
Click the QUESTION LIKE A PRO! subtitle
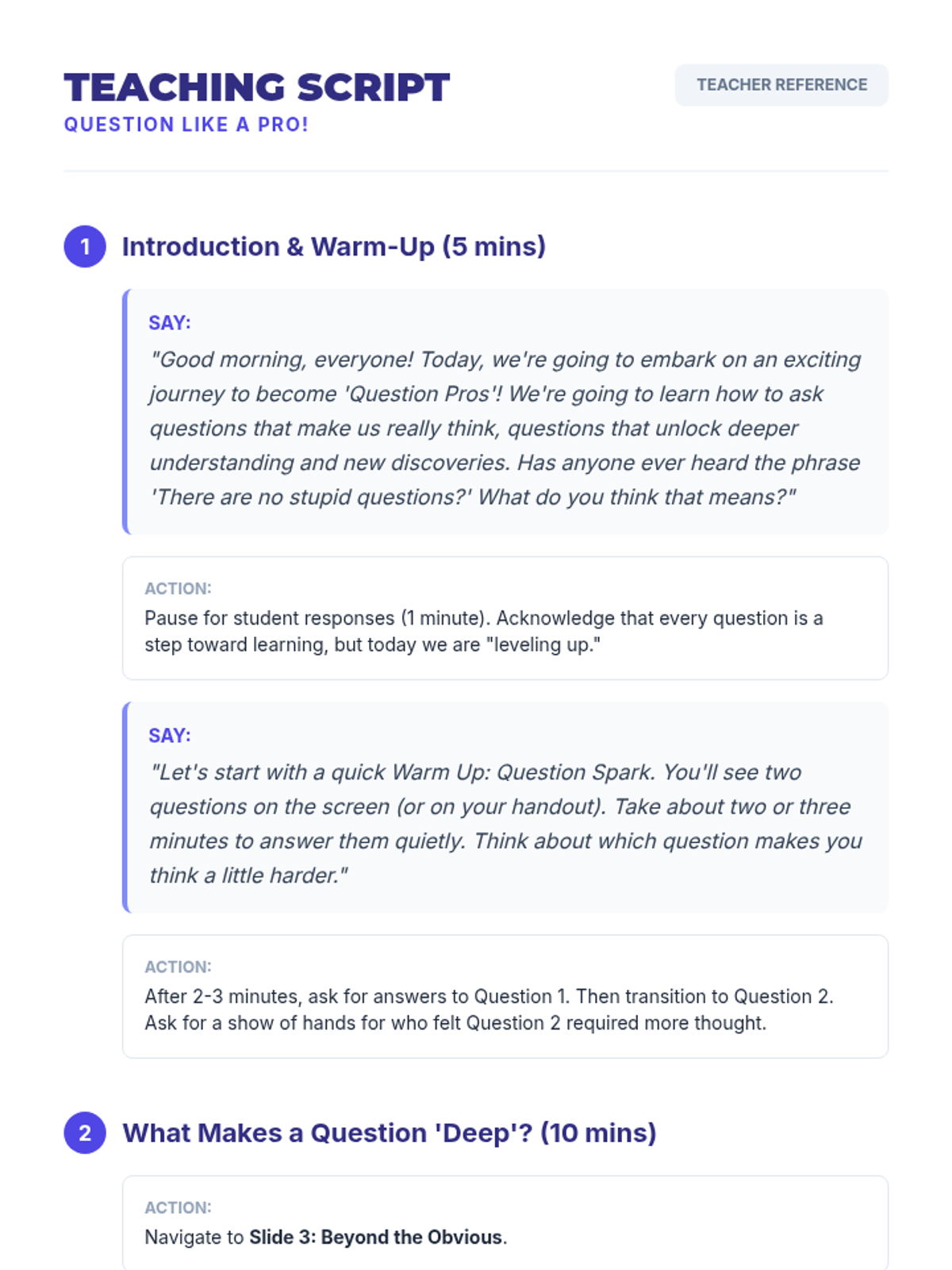click(x=186, y=125)
